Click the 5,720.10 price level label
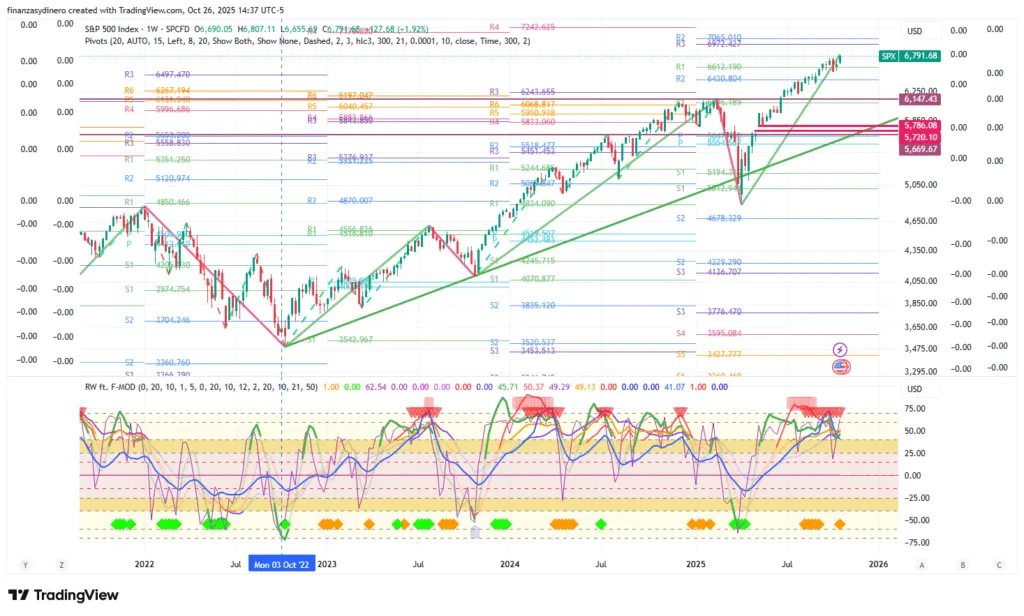This screenshot has height=616, width=1024. click(x=918, y=136)
